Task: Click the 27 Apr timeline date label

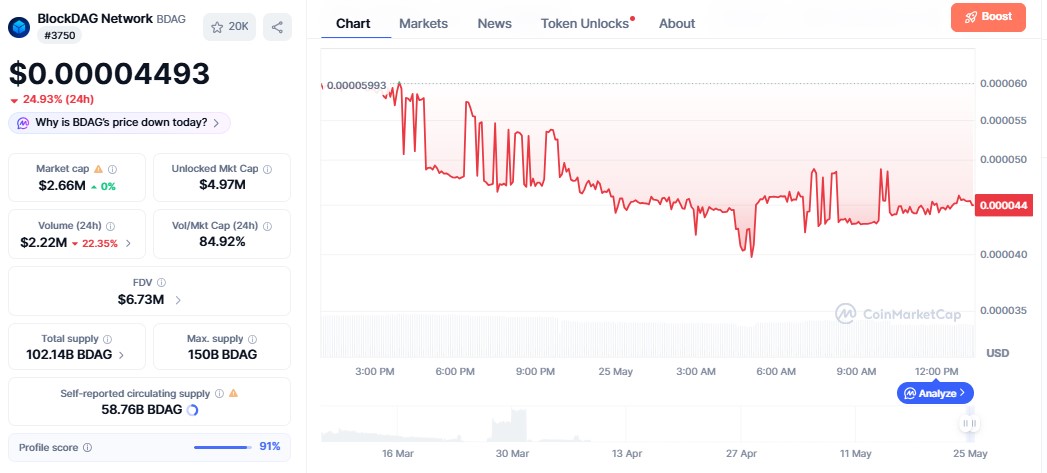Action: [741, 454]
